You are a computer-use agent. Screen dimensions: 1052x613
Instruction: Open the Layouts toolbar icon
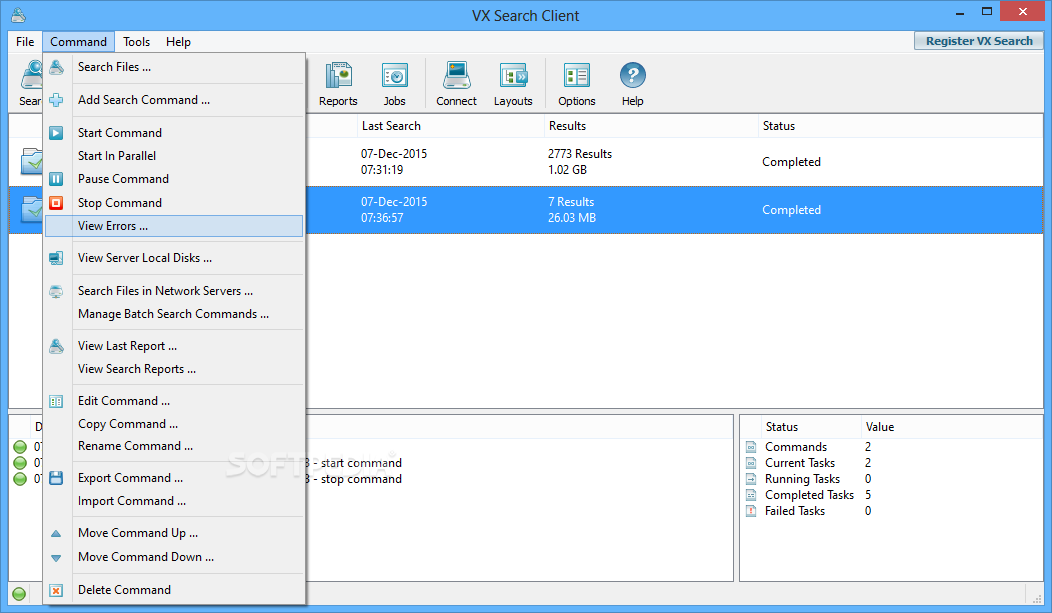513,84
